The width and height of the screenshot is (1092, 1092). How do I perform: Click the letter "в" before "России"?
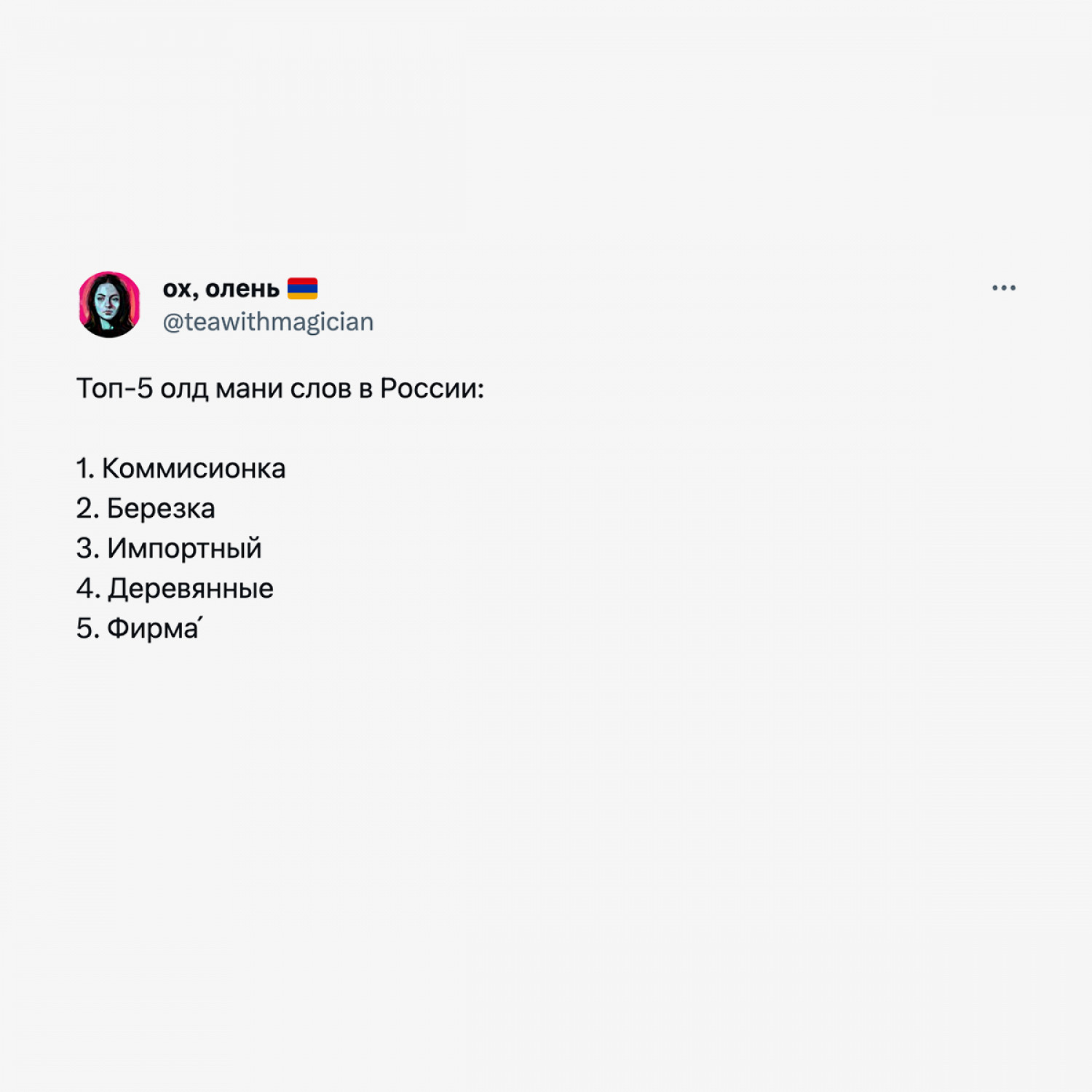tap(365, 389)
